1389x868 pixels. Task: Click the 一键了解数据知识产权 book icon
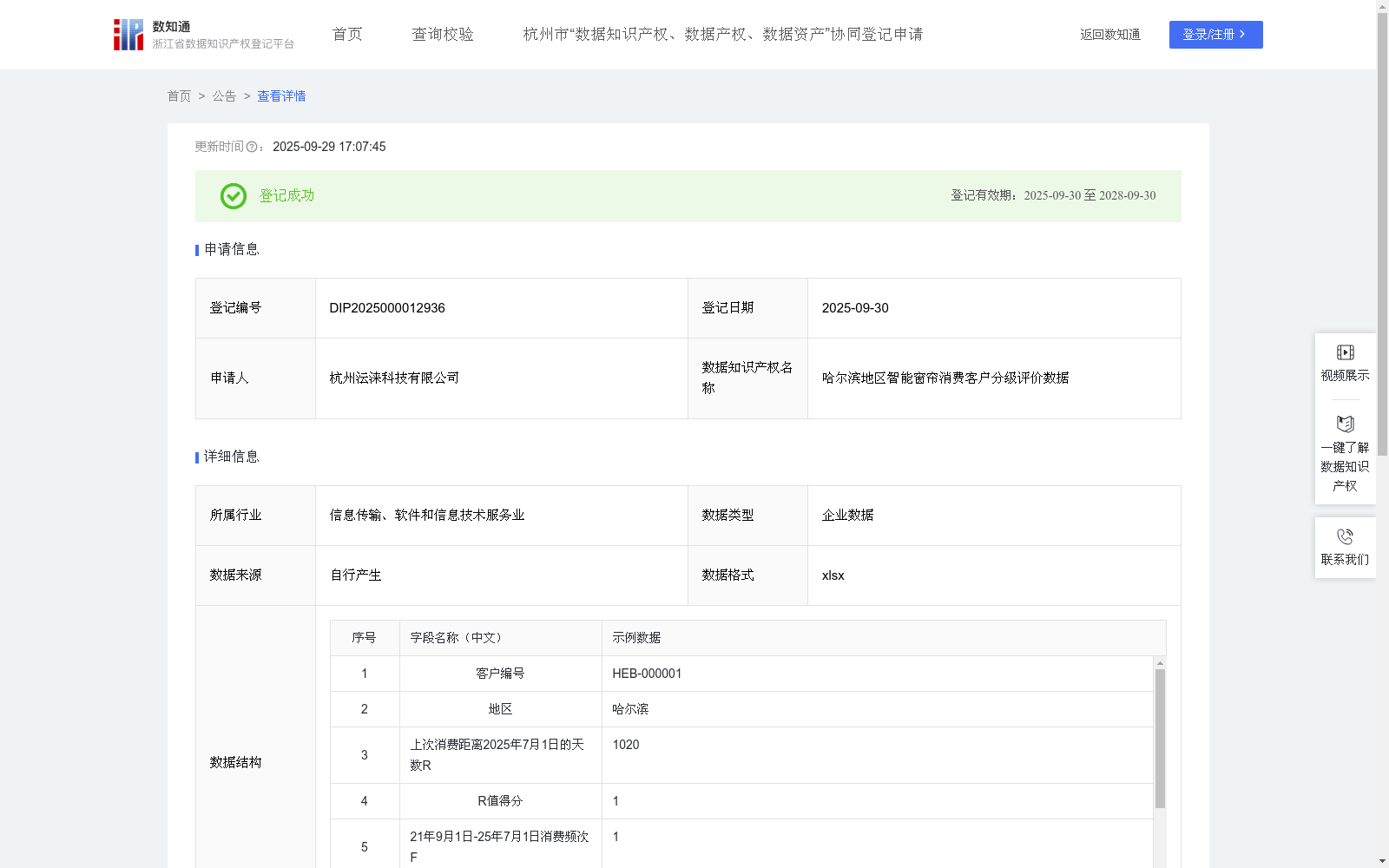[x=1344, y=424]
